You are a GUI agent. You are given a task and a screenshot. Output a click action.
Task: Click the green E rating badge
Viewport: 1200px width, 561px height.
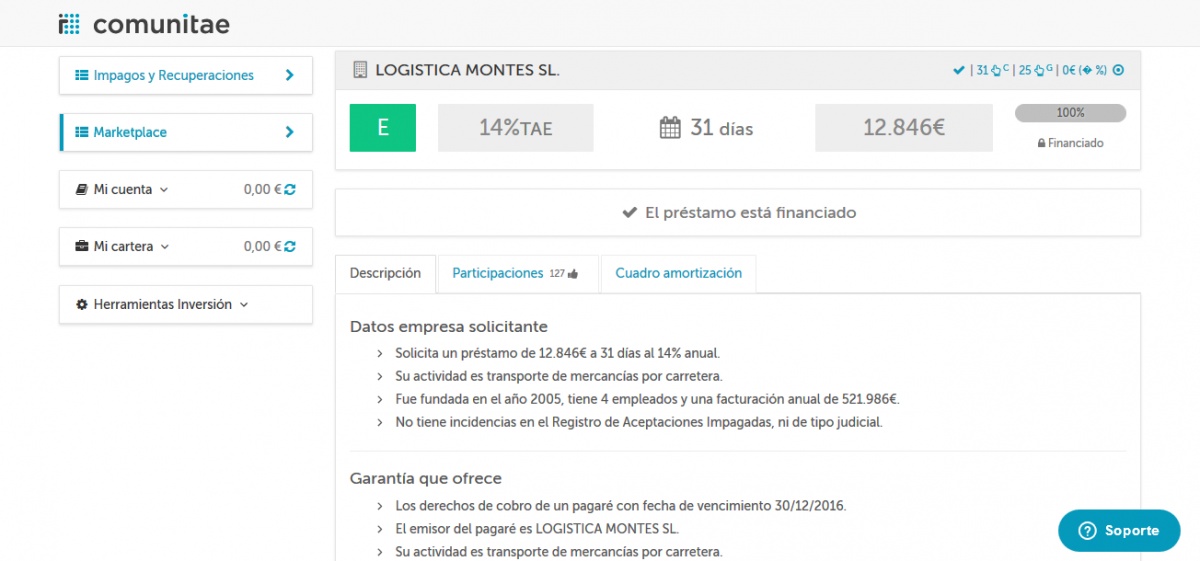point(382,128)
